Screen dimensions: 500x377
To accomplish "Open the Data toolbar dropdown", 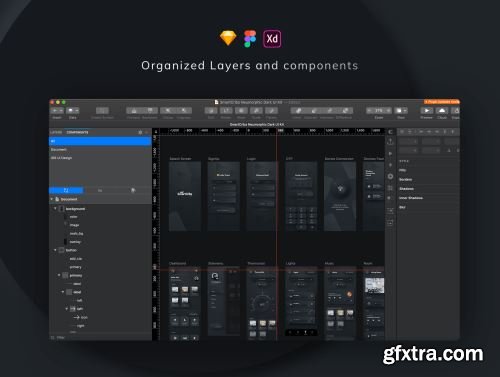I will tap(72, 110).
